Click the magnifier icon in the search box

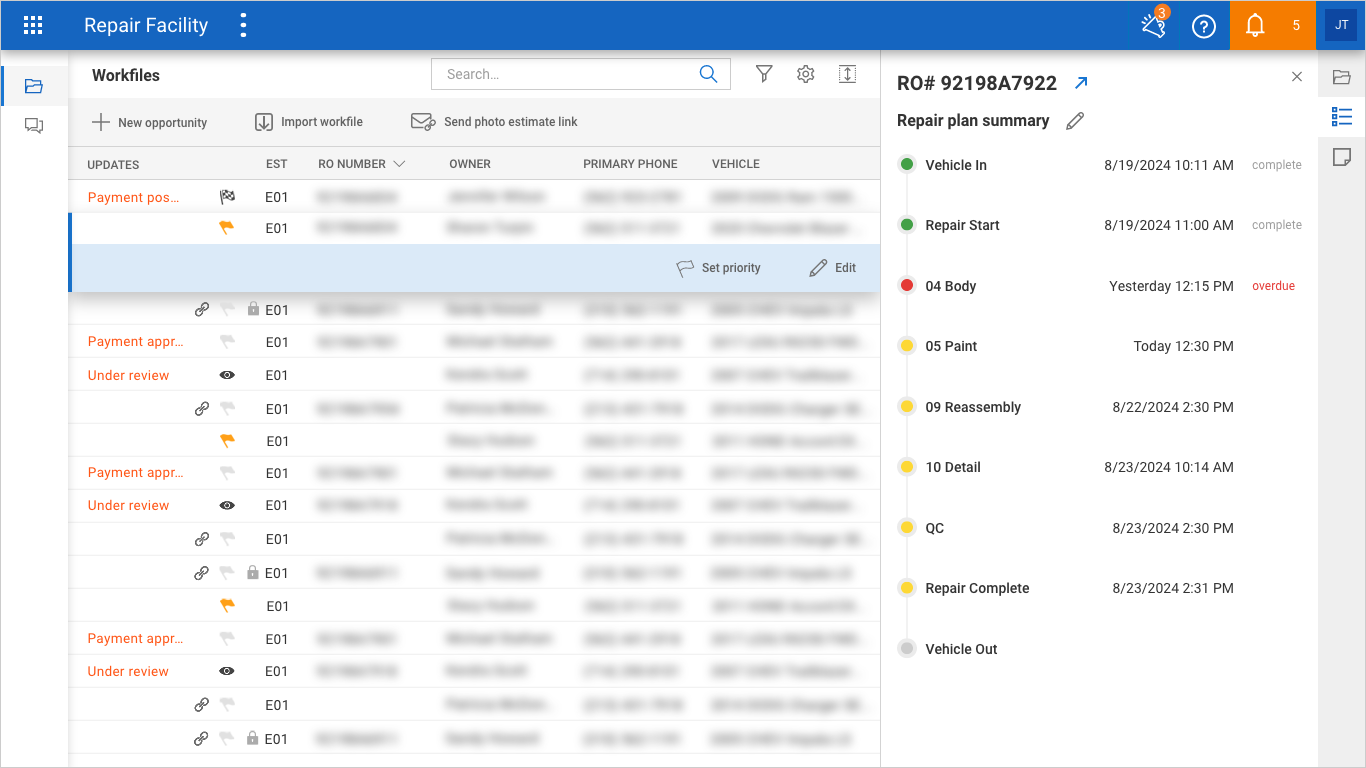(x=708, y=74)
